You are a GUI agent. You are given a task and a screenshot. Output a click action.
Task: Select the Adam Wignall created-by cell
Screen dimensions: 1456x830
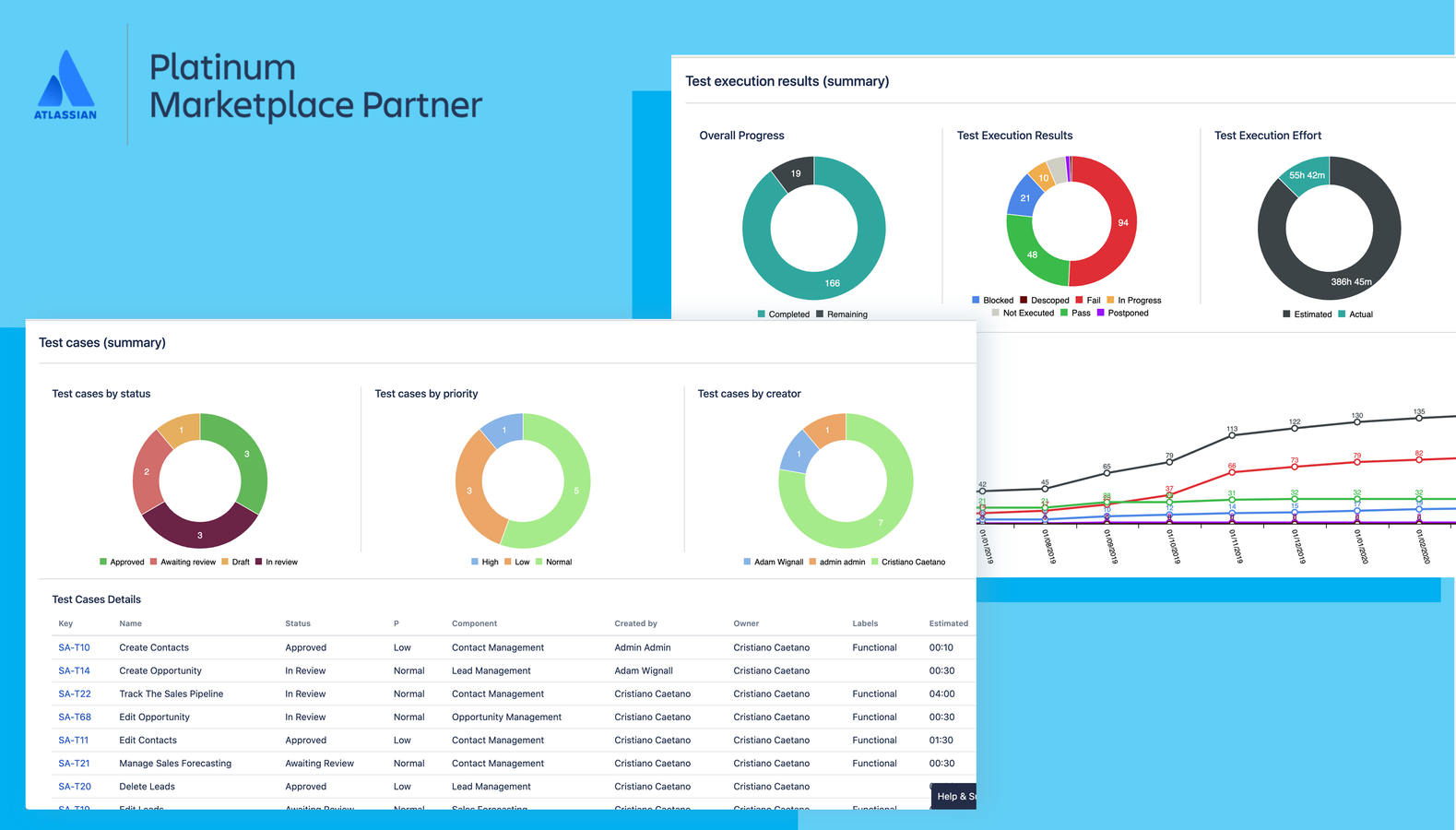644,670
